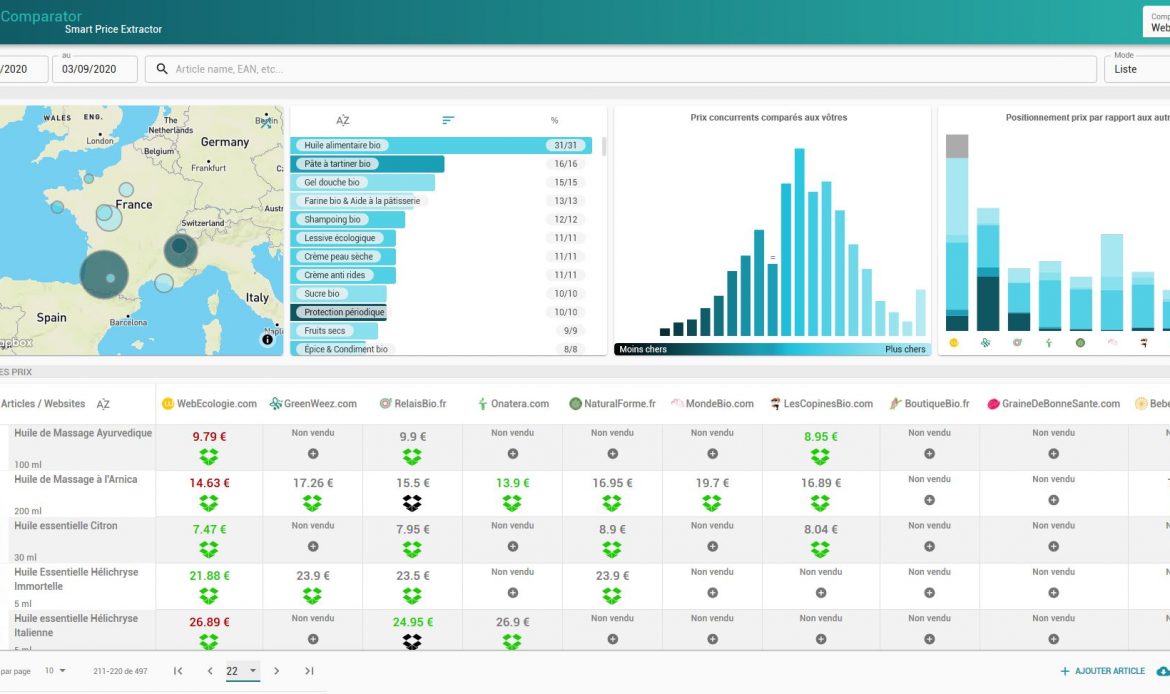Screen dimensions: 1170x694
Task: Click MondeBio.com logo icon in table header
Action: pos(677,404)
